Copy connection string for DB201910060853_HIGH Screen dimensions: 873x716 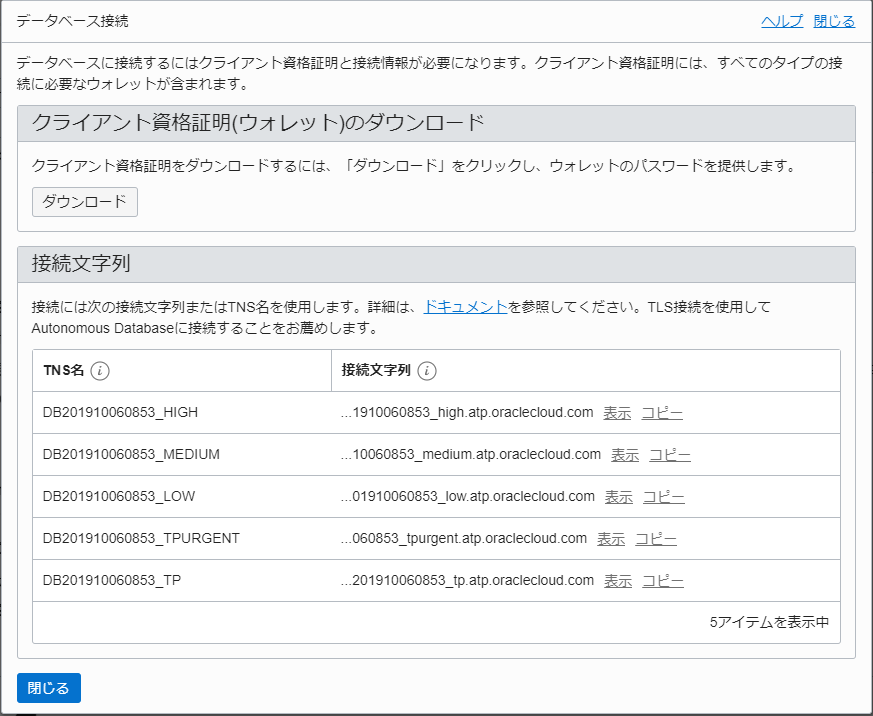coord(661,412)
